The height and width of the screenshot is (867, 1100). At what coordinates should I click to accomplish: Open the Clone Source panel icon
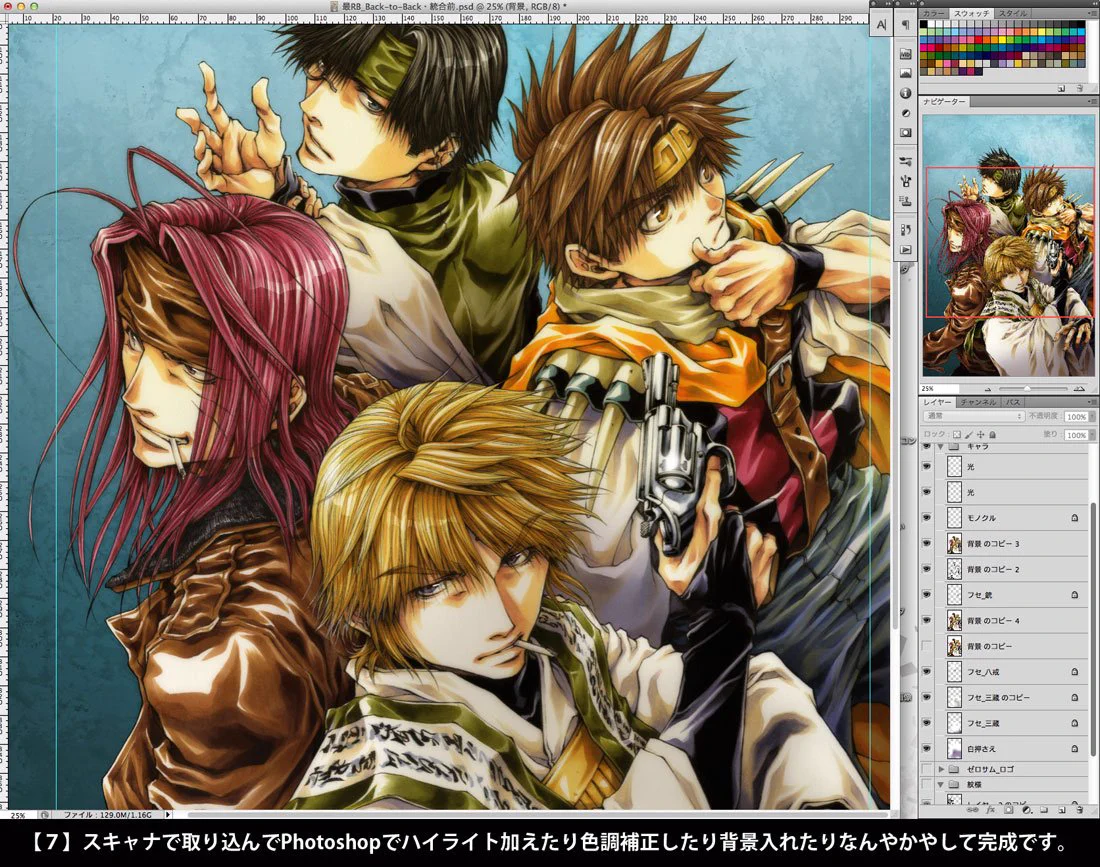pyautogui.click(x=905, y=201)
